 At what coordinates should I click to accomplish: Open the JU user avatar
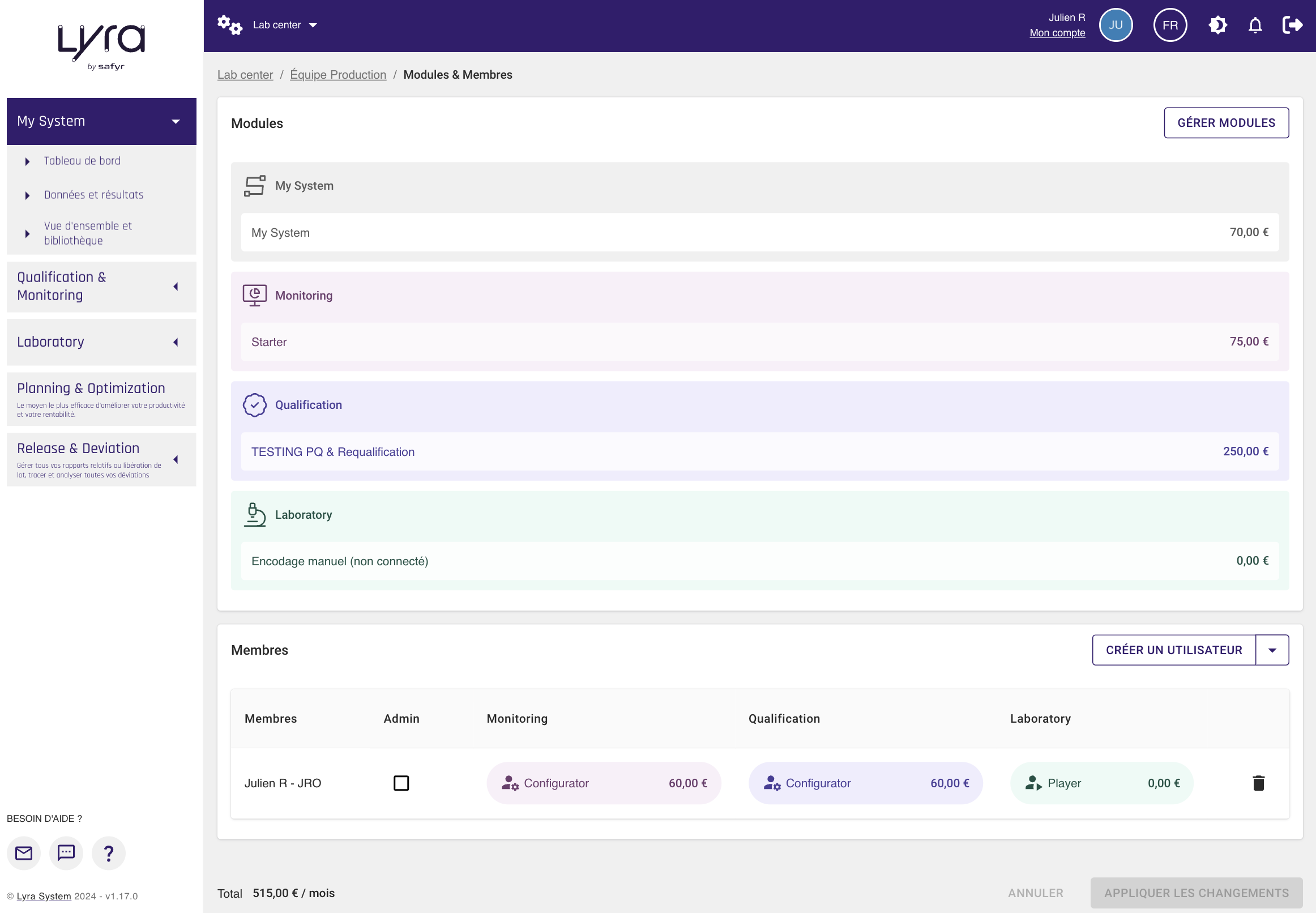[x=1115, y=25]
